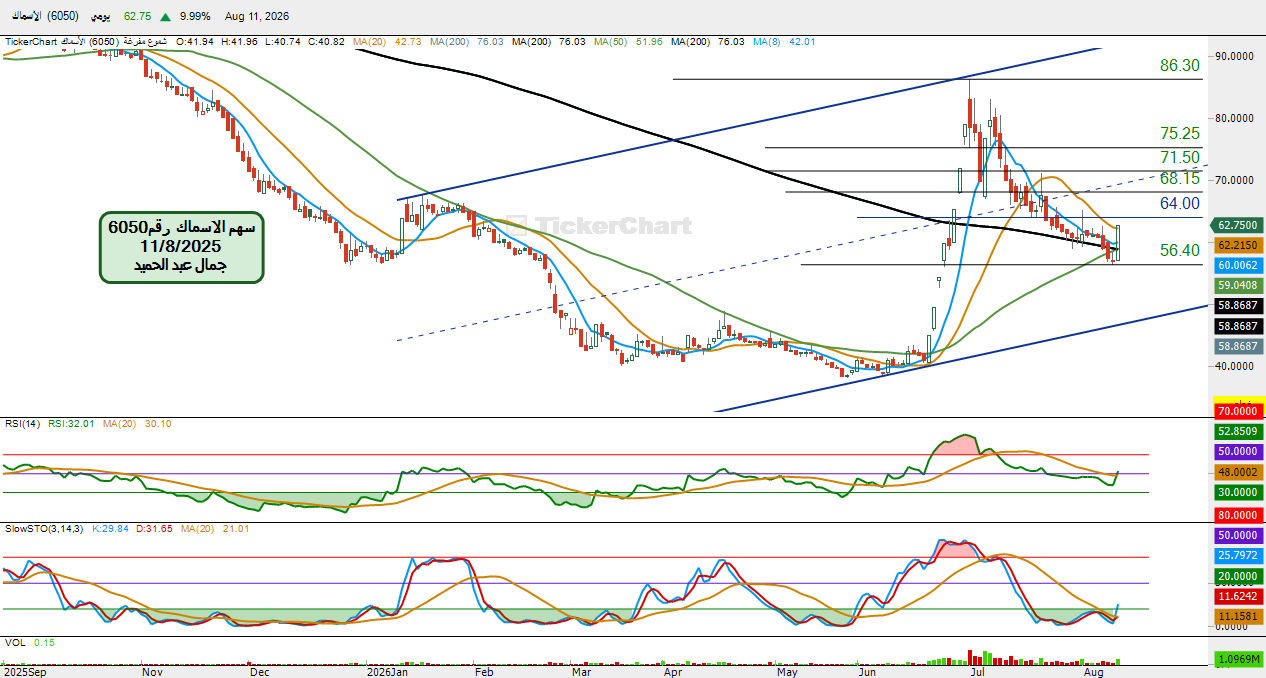The height and width of the screenshot is (678, 1266).
Task: Click the orange 62.2150 price tag
Action: click(x=1238, y=245)
